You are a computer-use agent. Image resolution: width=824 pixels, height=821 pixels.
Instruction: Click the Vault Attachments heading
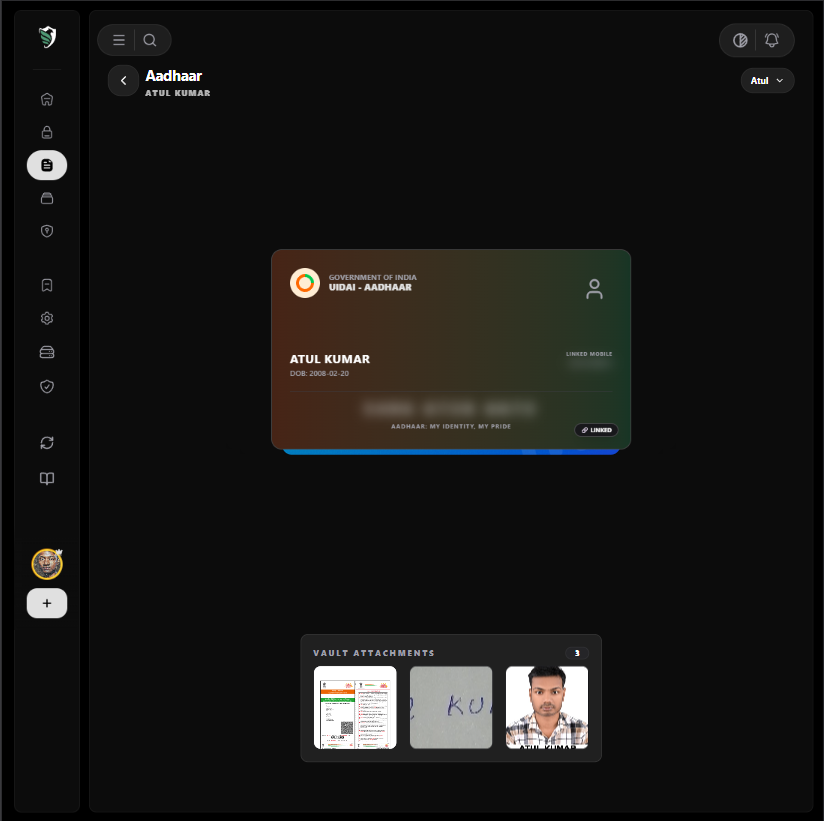coord(374,653)
